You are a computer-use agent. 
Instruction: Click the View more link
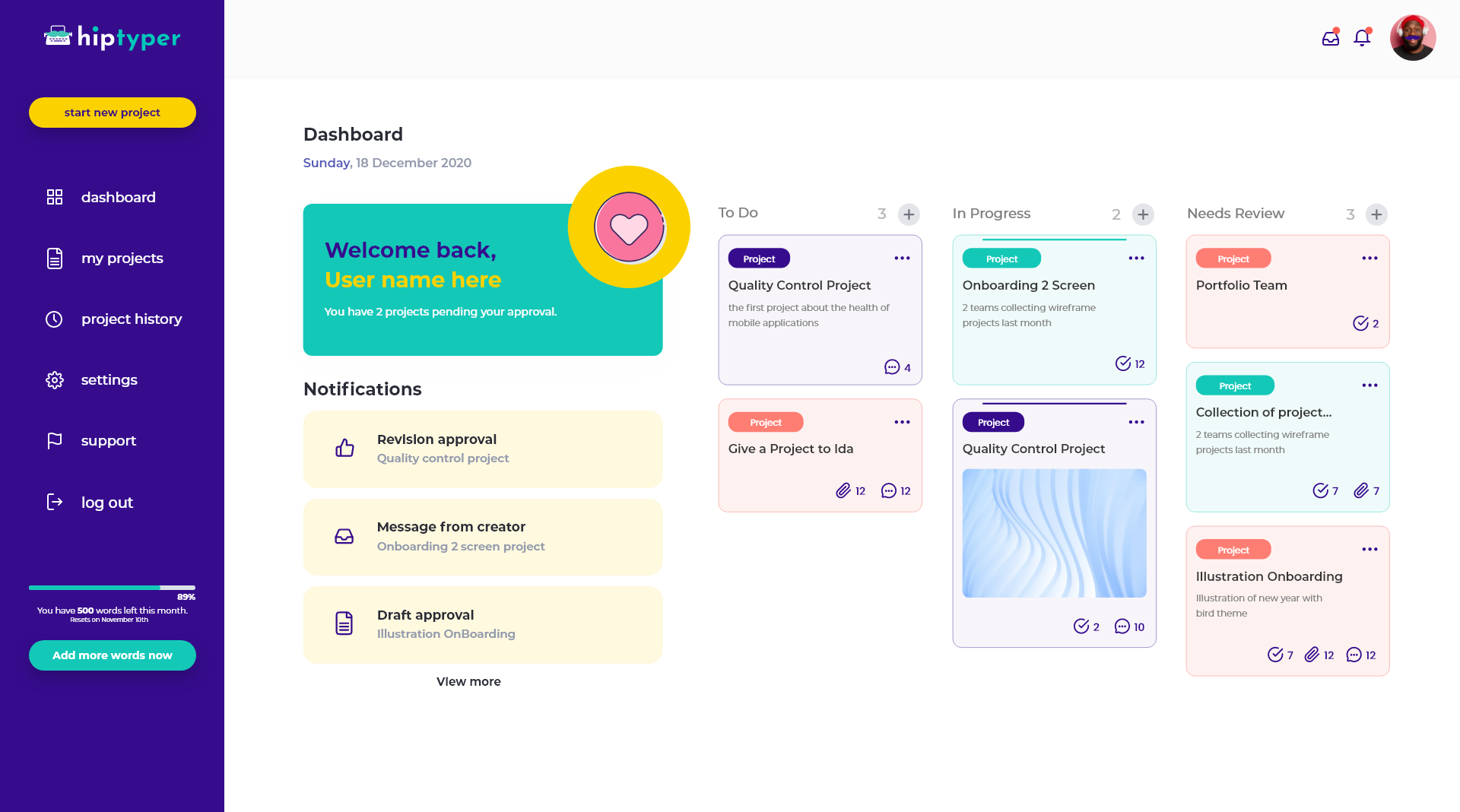coord(468,681)
